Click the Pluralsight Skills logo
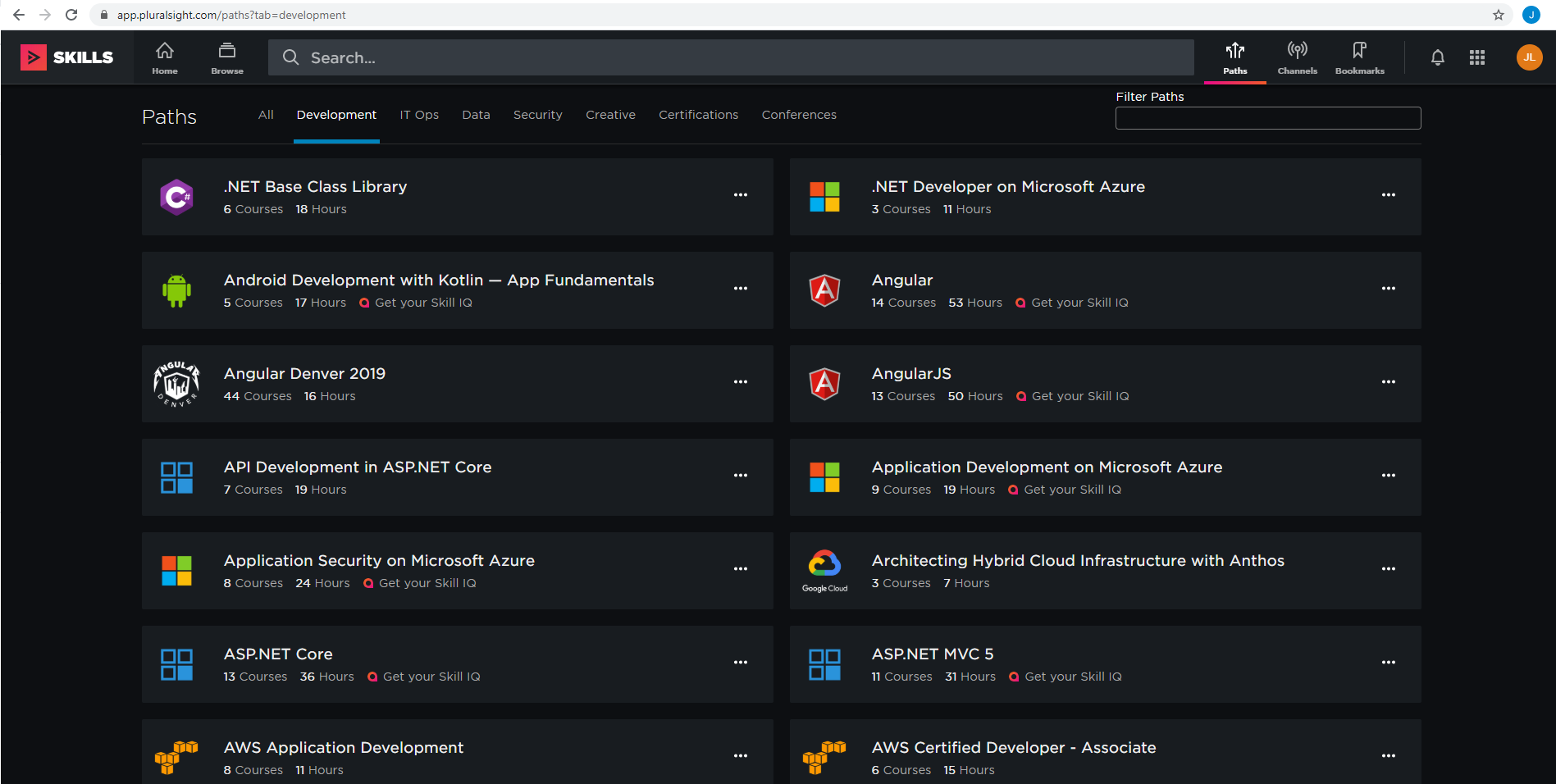Image resolution: width=1556 pixels, height=784 pixels. tap(67, 57)
